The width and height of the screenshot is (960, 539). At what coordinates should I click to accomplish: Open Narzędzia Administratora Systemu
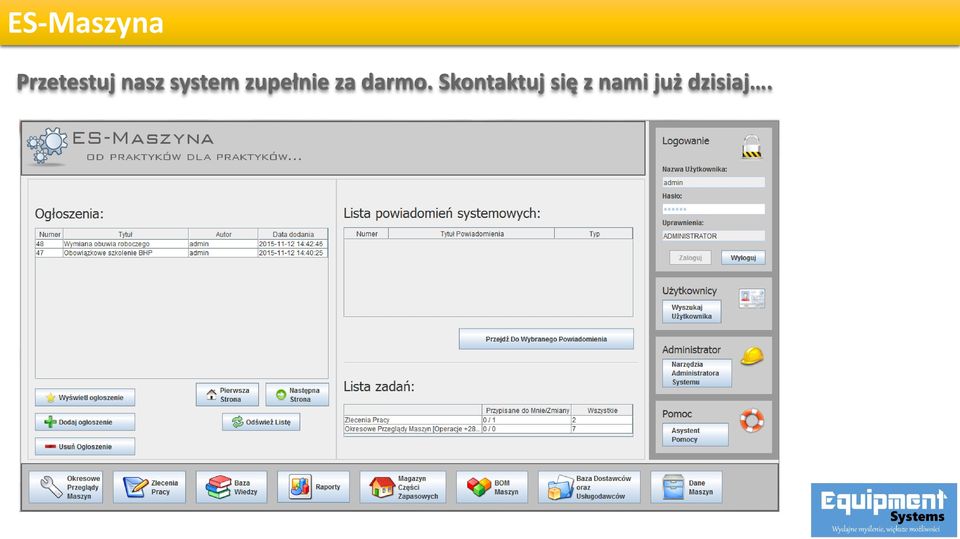pyautogui.click(x=697, y=373)
